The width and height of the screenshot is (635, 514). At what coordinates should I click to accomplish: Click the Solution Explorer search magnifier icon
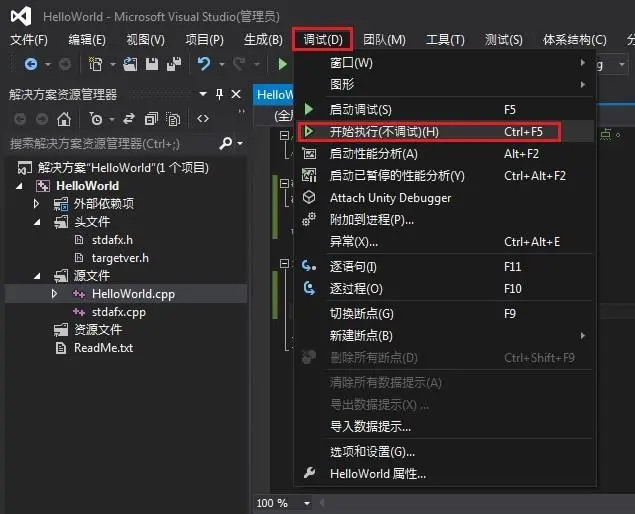226,143
